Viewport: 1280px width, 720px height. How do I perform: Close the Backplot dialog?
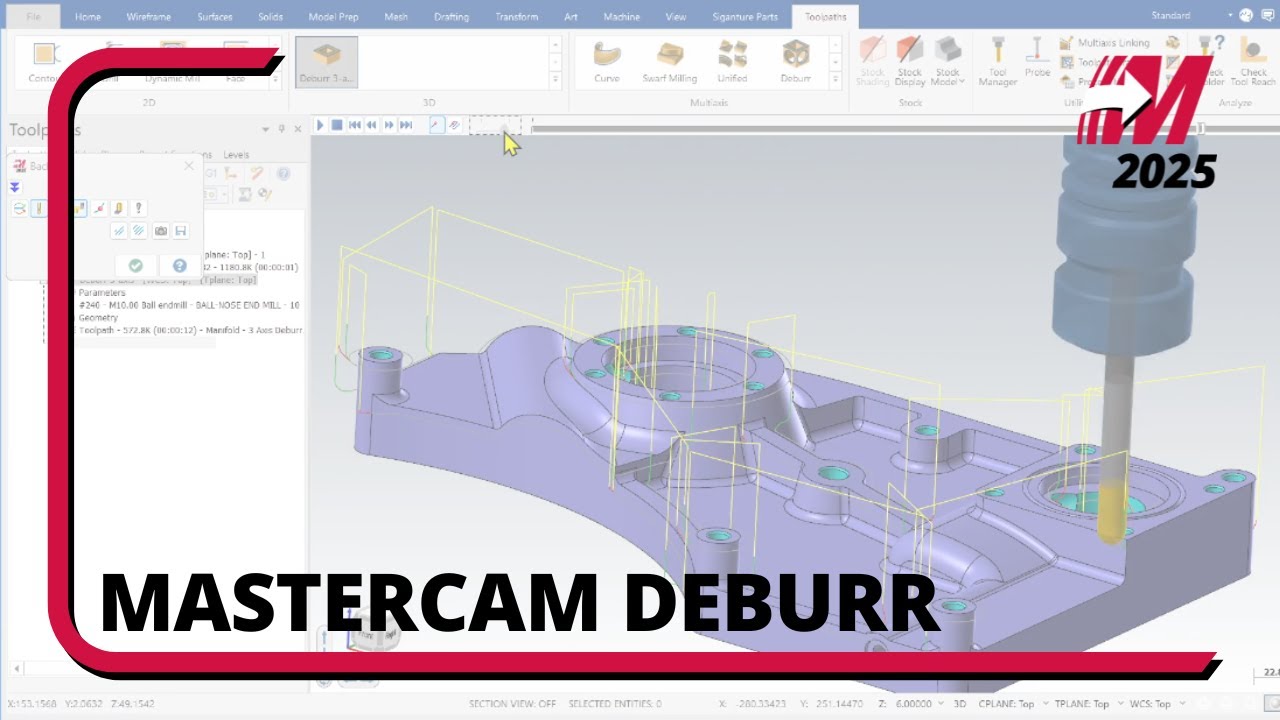click(189, 166)
